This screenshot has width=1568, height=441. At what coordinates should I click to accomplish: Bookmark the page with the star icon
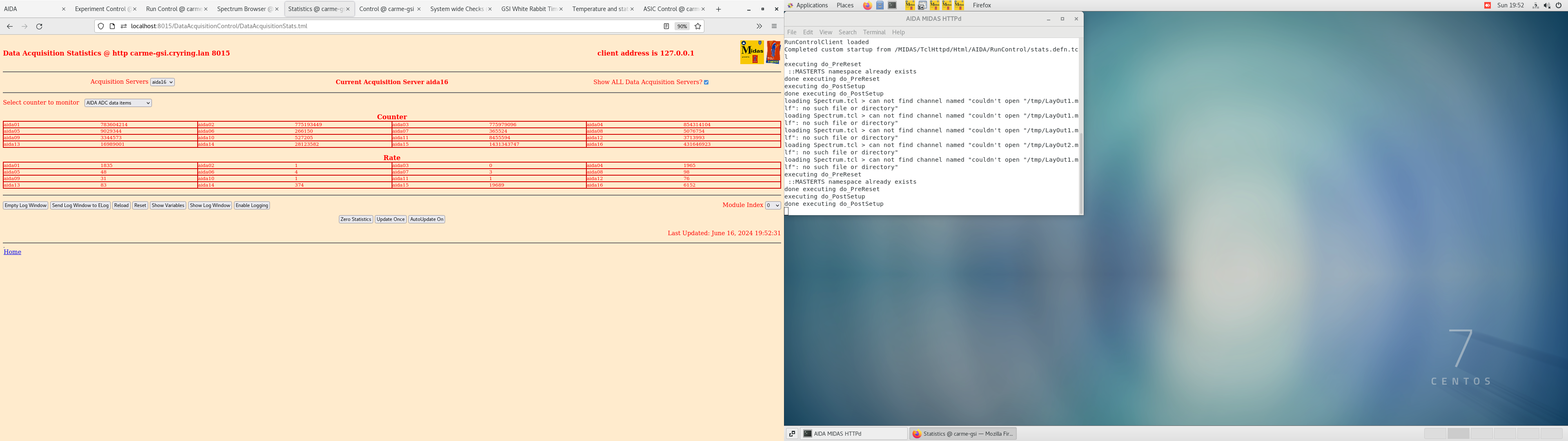click(698, 26)
